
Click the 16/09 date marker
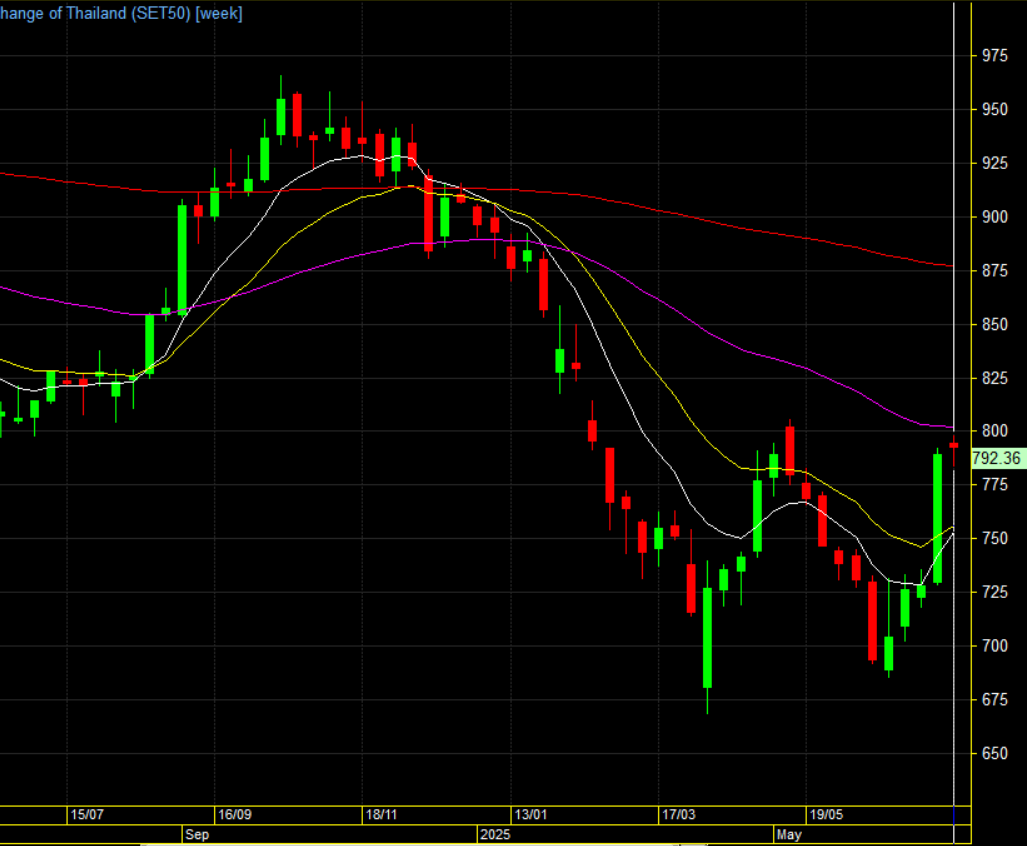pos(235,815)
